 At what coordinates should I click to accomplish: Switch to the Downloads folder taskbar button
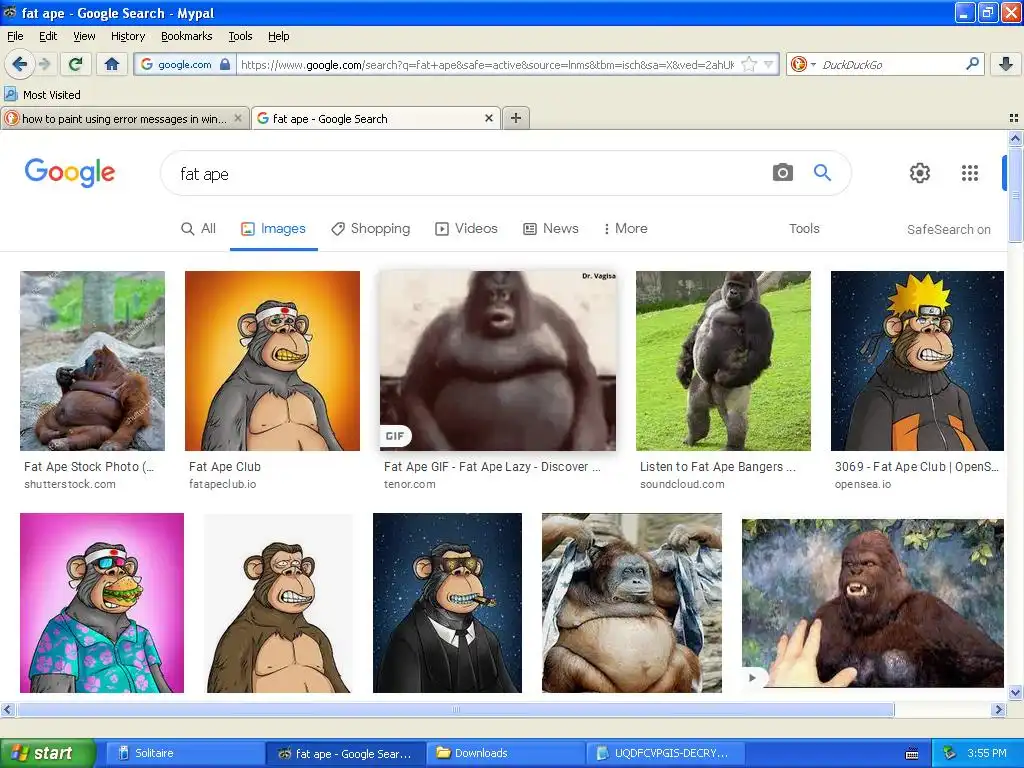coord(506,753)
